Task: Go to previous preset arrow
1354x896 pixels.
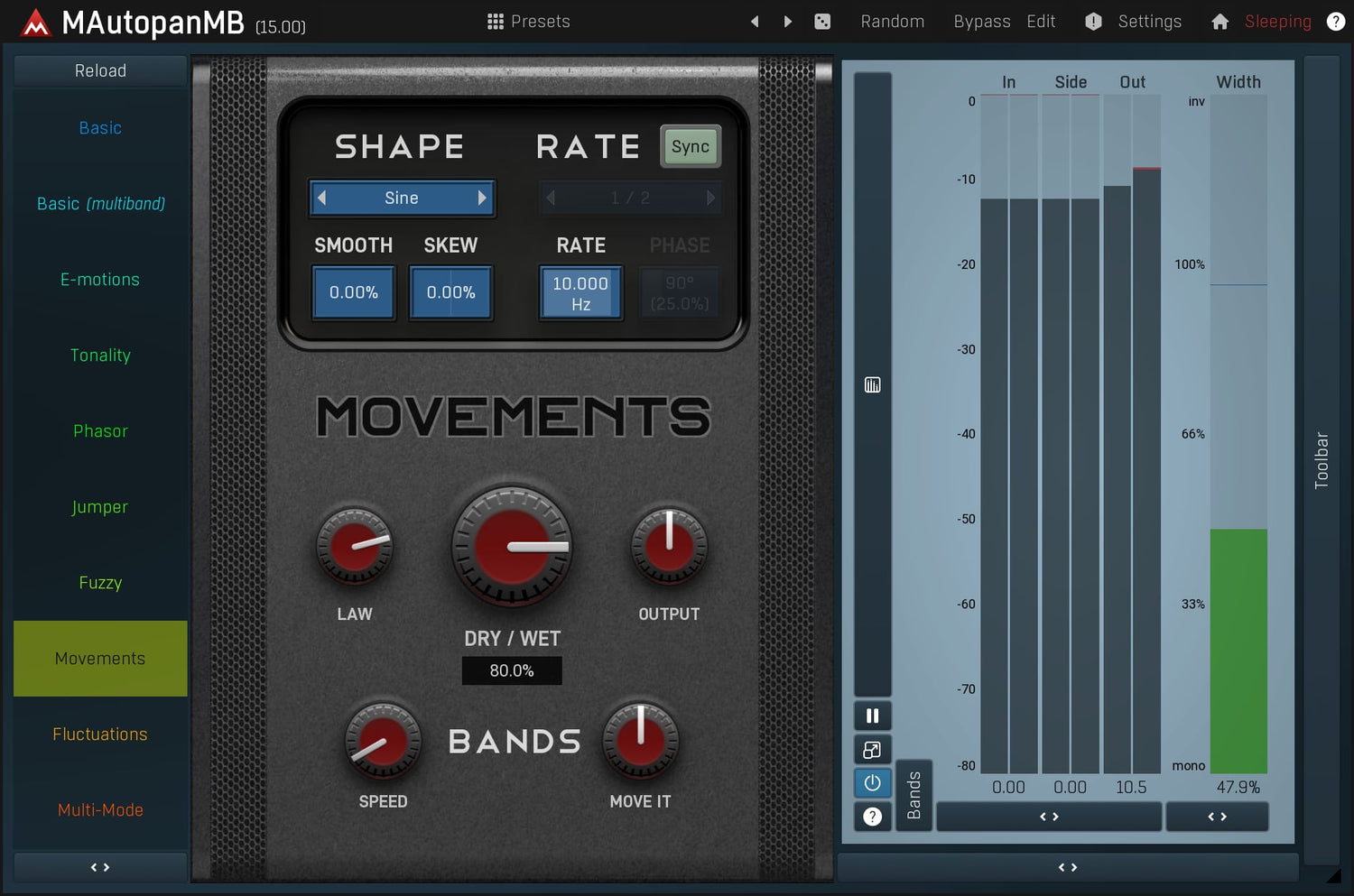Action: tap(755, 22)
